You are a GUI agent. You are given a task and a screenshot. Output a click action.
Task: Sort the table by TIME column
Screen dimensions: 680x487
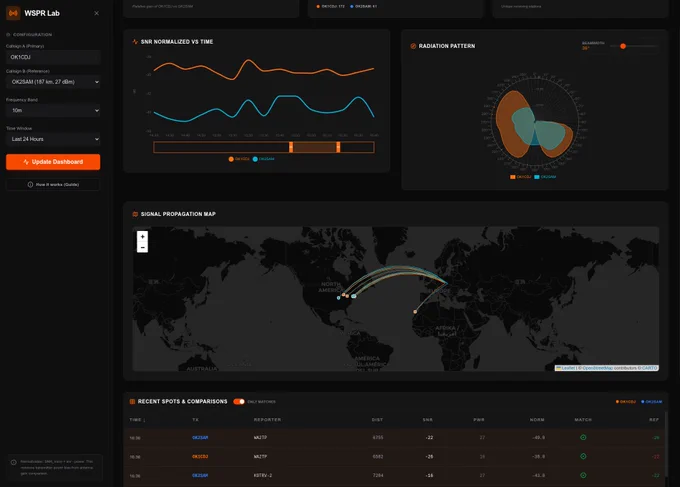pos(137,420)
